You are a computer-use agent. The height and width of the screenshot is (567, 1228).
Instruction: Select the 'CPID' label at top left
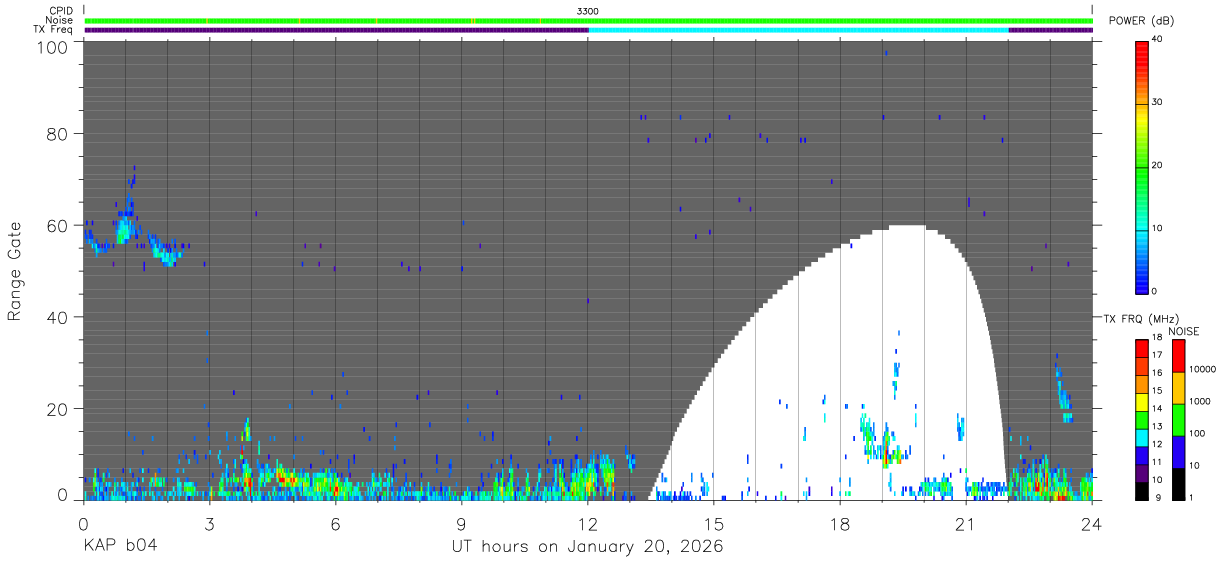60,11
